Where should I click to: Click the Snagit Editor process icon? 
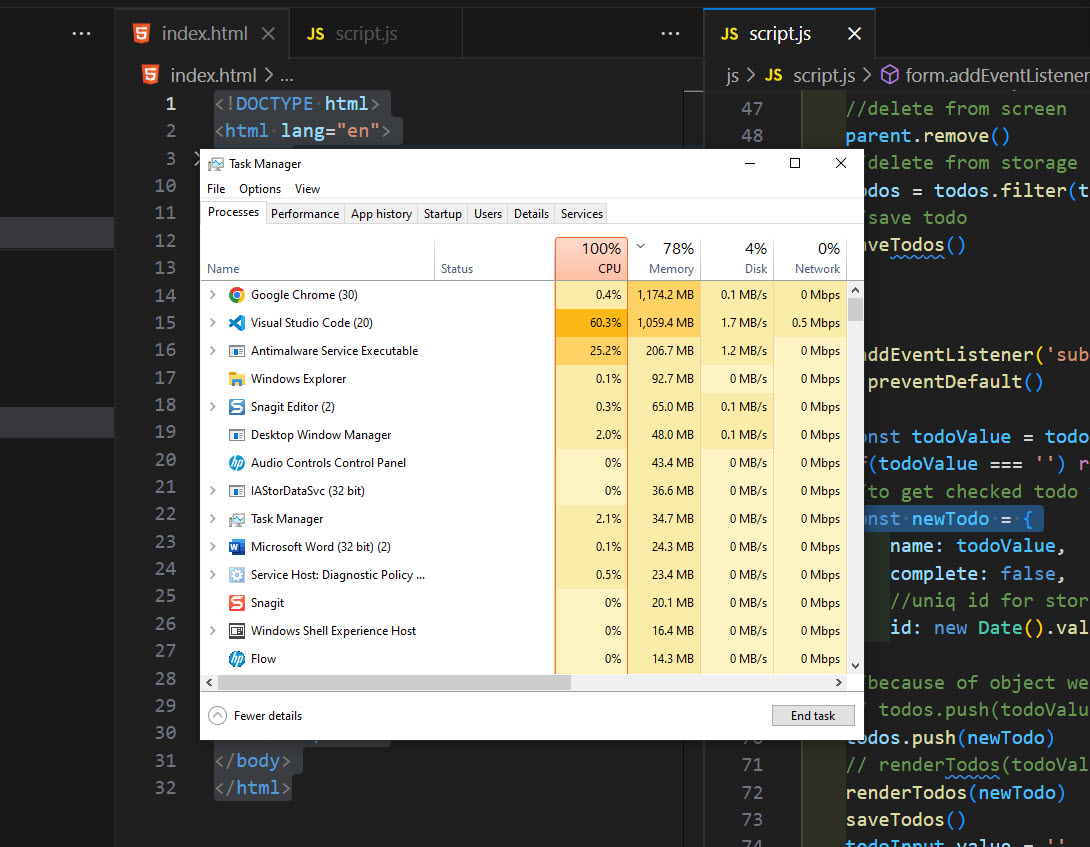(236, 407)
